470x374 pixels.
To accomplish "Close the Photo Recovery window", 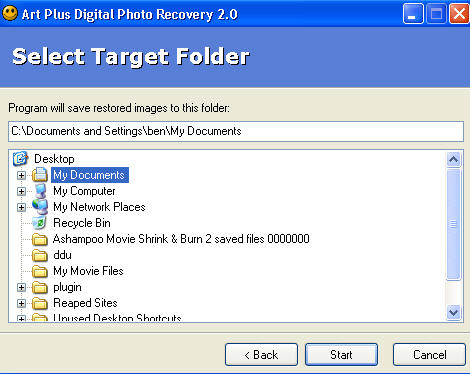I will (459, 14).
